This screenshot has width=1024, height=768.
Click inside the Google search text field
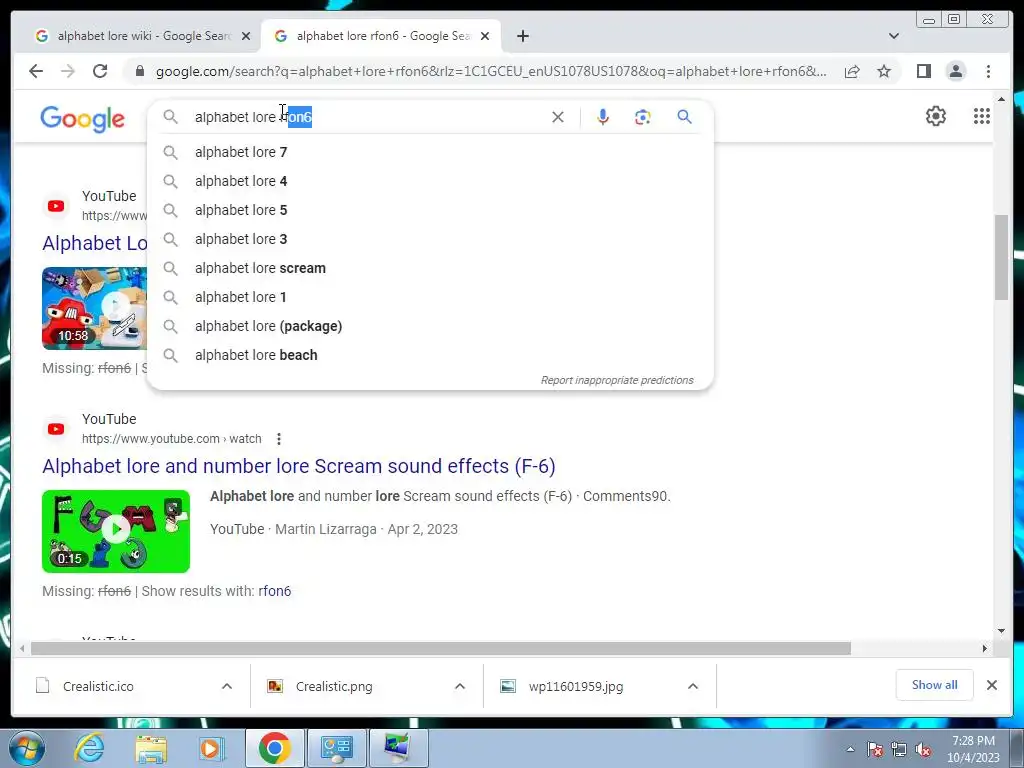point(366,117)
